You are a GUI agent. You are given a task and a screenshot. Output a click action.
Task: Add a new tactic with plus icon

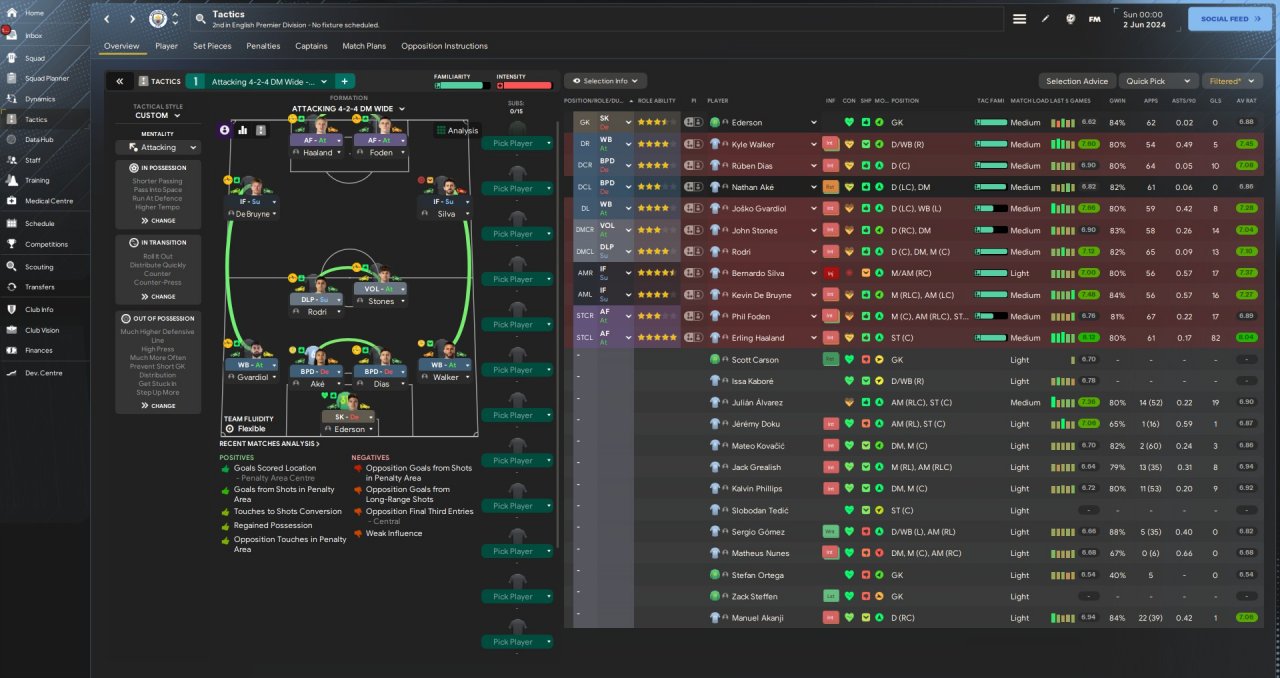344,81
